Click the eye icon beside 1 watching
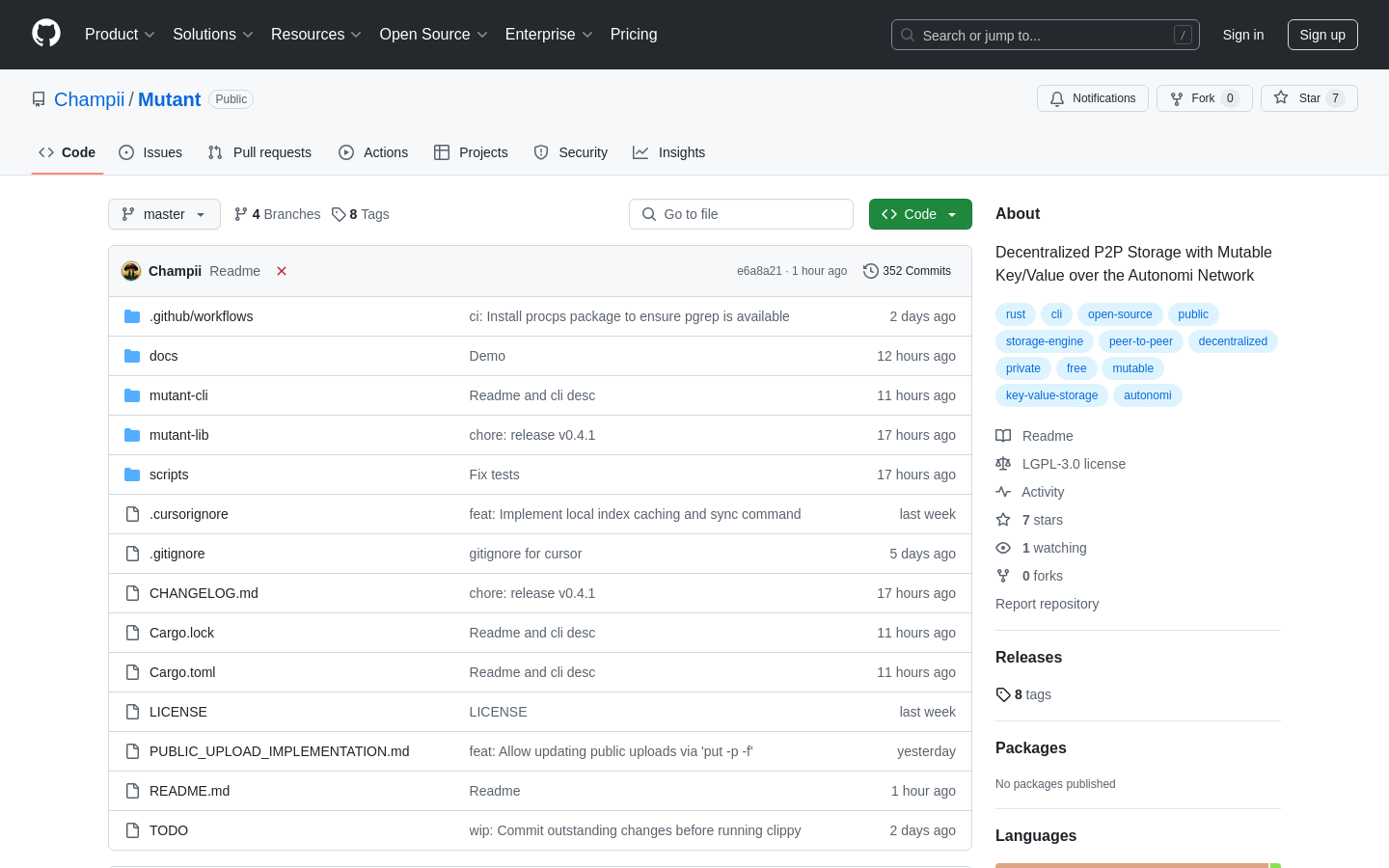 pos(1003,548)
